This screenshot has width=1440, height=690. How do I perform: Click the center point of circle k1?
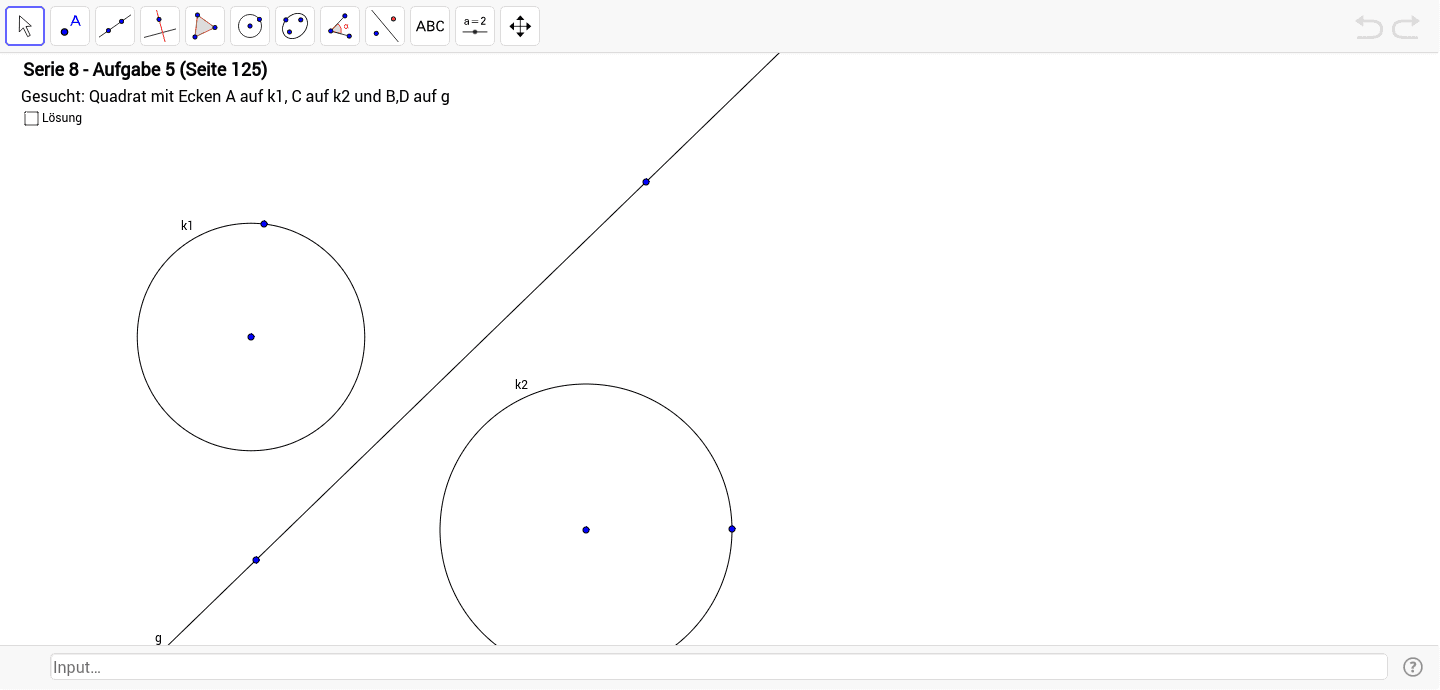[x=251, y=337]
